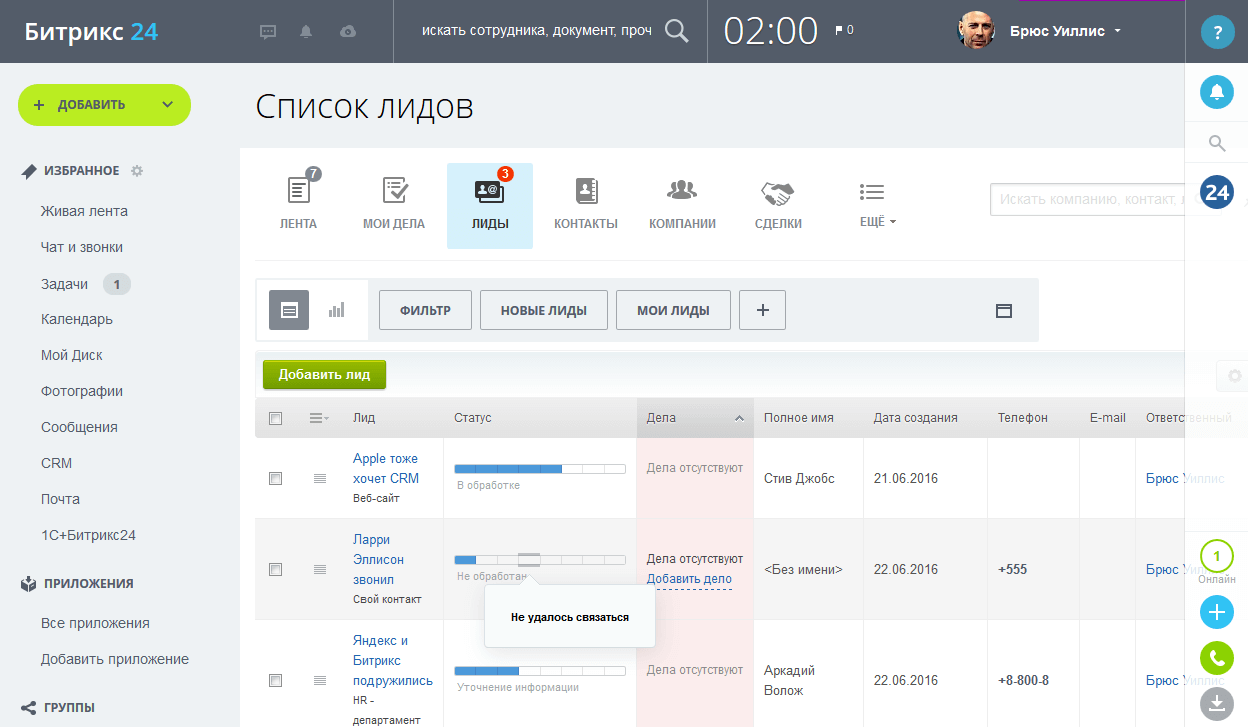
Task: Set Ларри Эллисон lead status bar
Action: [x=540, y=560]
